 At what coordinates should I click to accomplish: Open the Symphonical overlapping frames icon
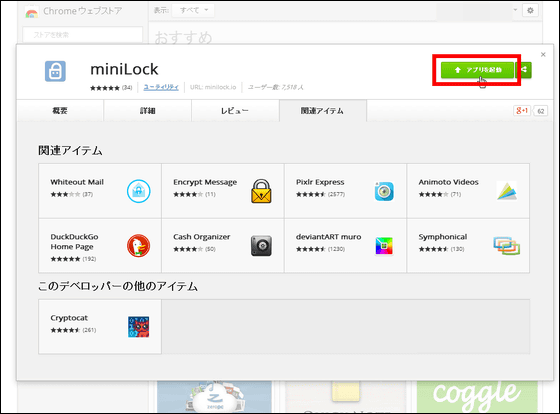tap(507, 246)
